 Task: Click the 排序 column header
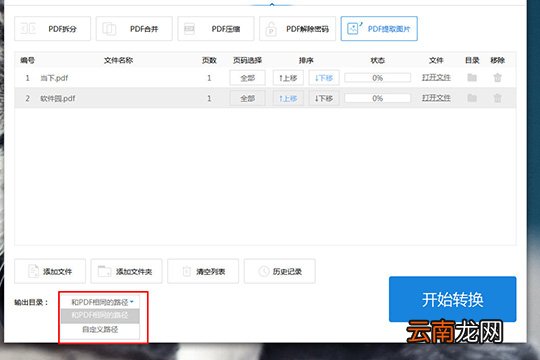click(306, 60)
